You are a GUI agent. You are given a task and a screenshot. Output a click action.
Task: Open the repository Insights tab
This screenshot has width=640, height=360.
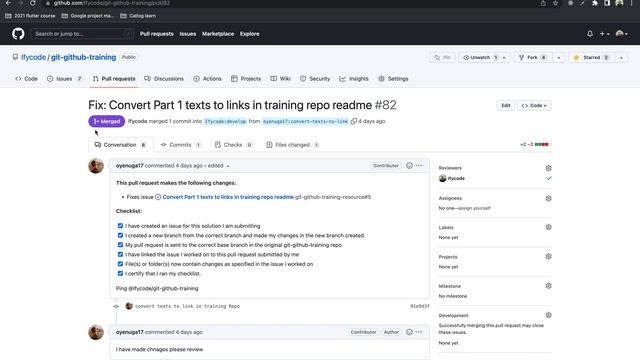coord(354,79)
